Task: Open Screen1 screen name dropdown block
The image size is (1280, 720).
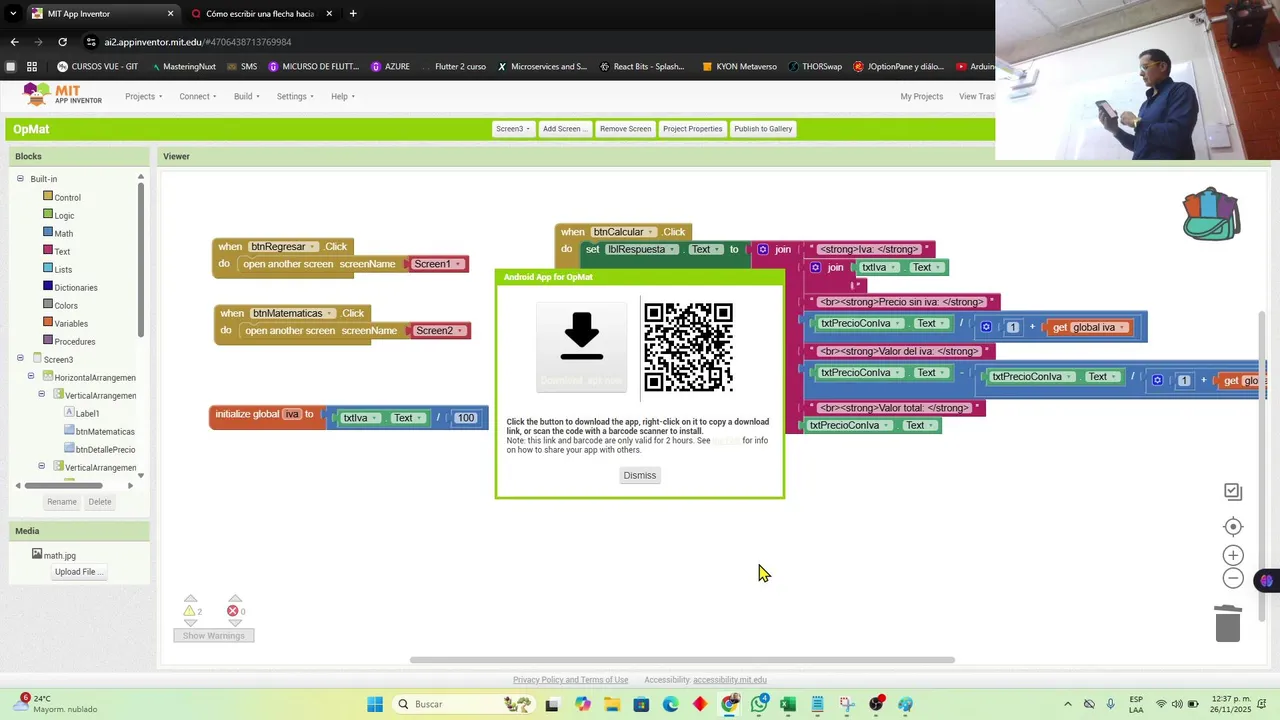Action: click(437, 264)
